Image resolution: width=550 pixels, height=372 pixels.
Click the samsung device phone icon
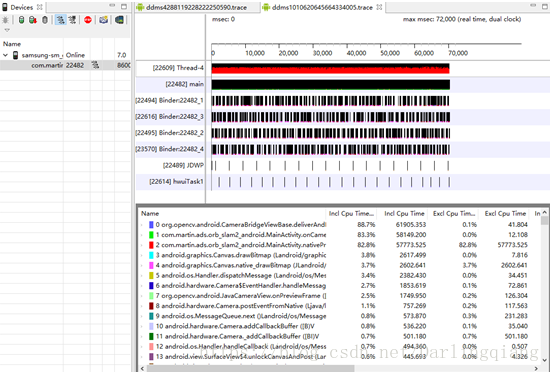coord(15,55)
